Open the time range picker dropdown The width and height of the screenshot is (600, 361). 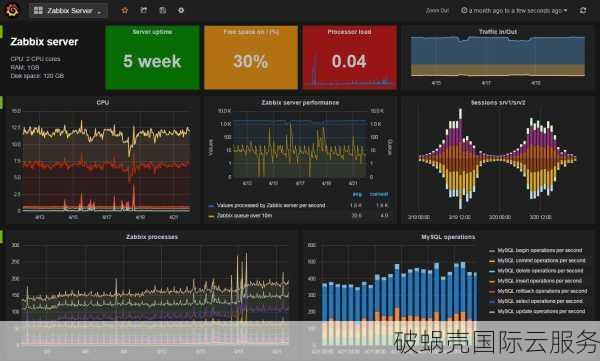[x=514, y=11]
